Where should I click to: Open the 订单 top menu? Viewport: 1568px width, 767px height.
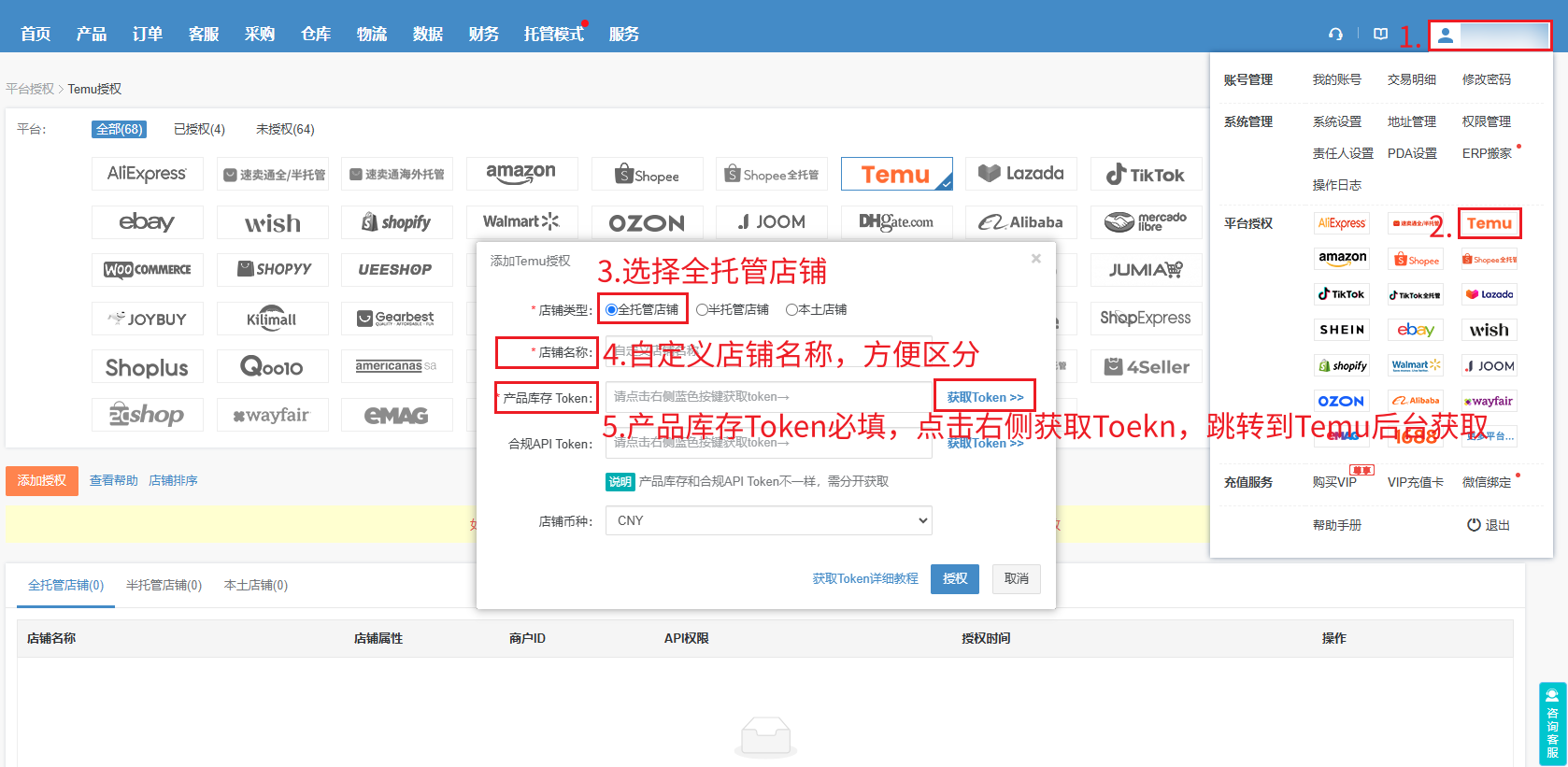148,35
